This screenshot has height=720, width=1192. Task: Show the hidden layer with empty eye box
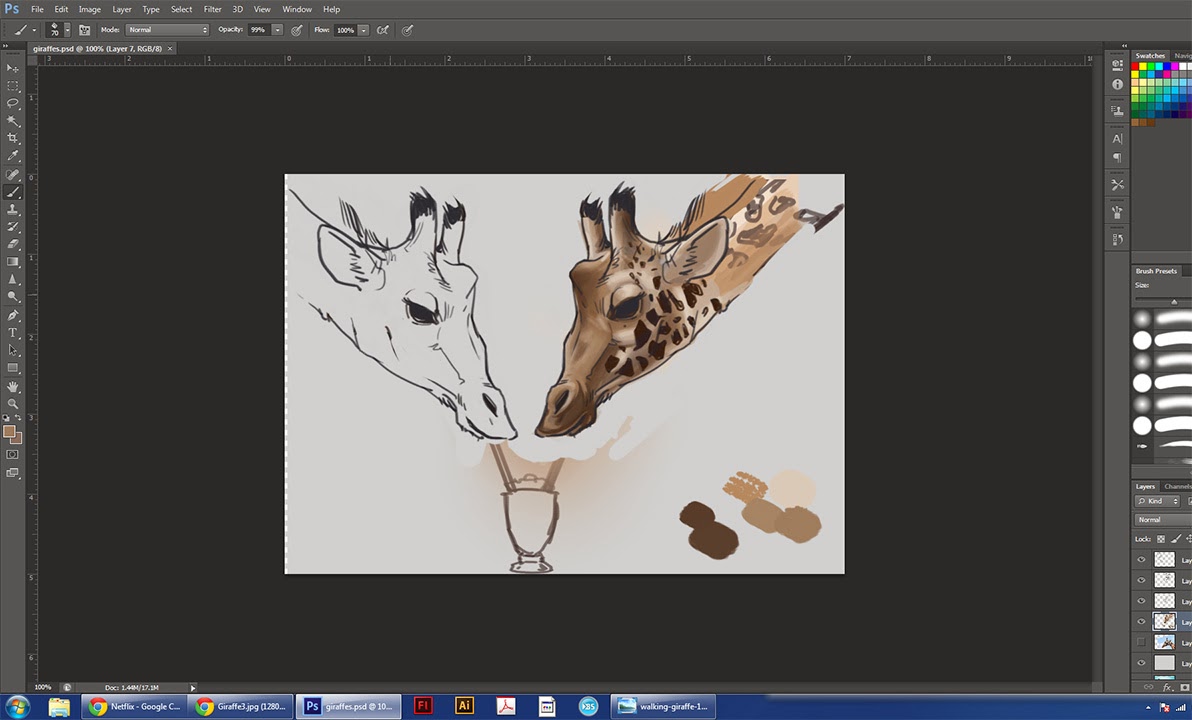(x=1141, y=642)
